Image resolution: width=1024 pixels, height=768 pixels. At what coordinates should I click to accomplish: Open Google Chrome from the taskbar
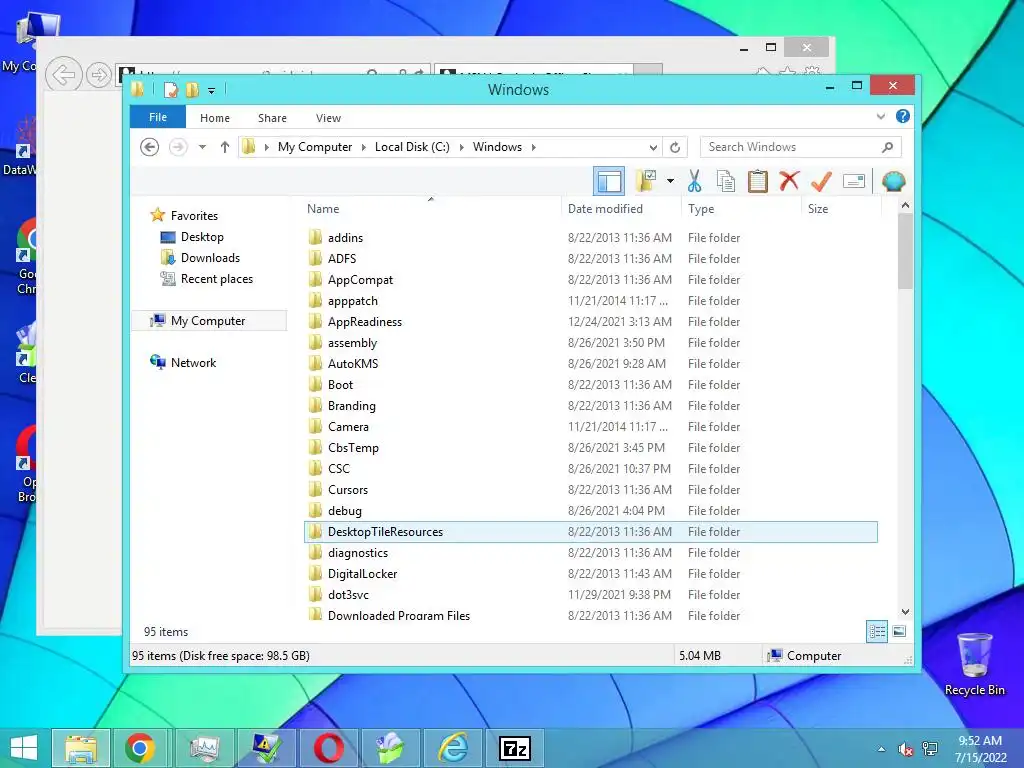140,748
